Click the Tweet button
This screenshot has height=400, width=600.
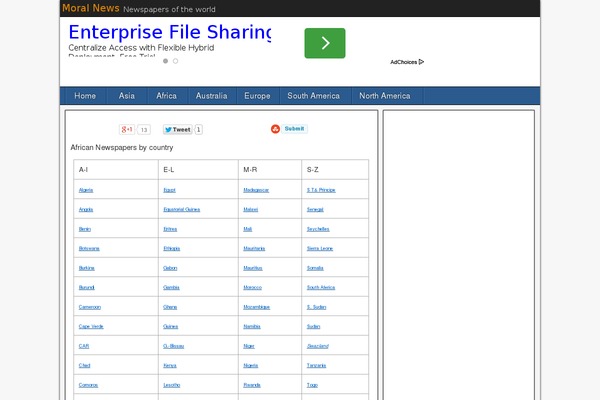tap(178, 129)
